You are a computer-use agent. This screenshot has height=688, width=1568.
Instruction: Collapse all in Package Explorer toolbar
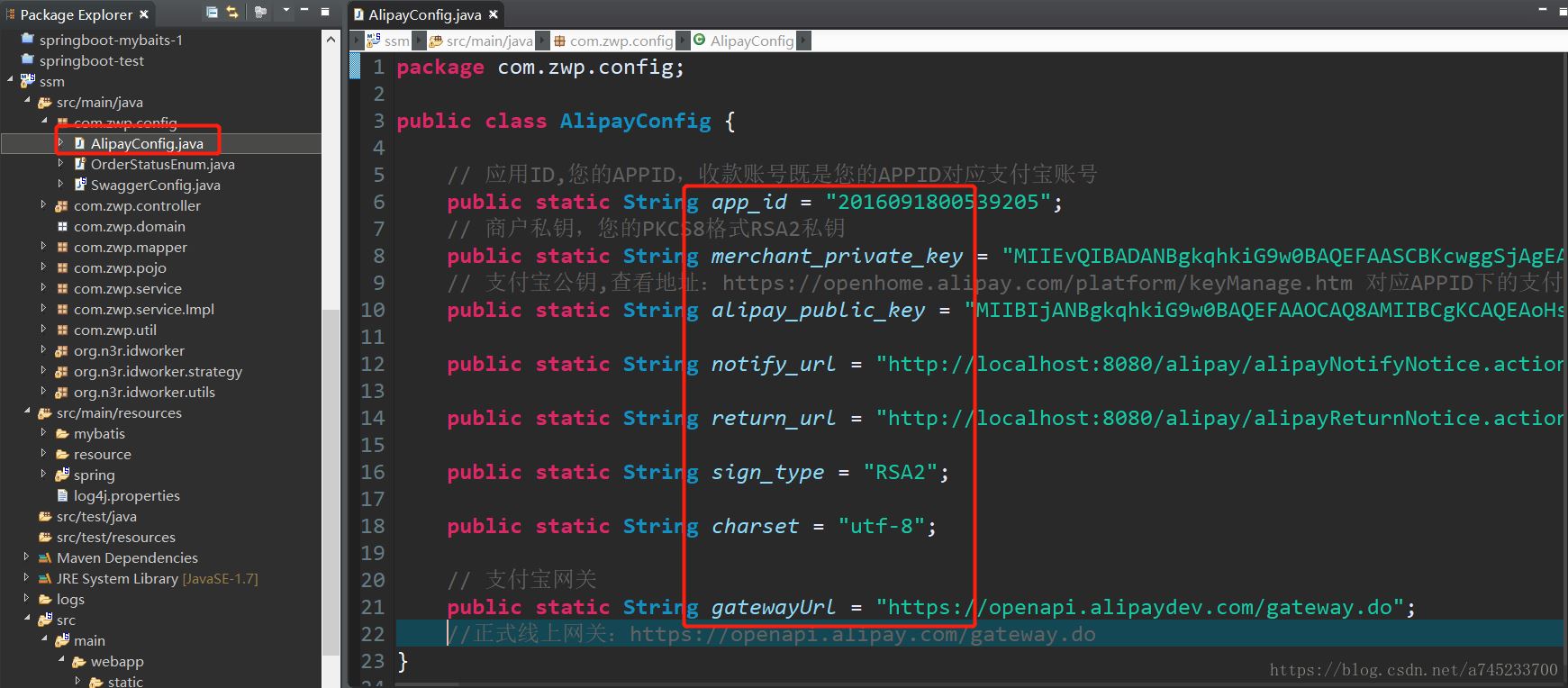click(x=212, y=12)
